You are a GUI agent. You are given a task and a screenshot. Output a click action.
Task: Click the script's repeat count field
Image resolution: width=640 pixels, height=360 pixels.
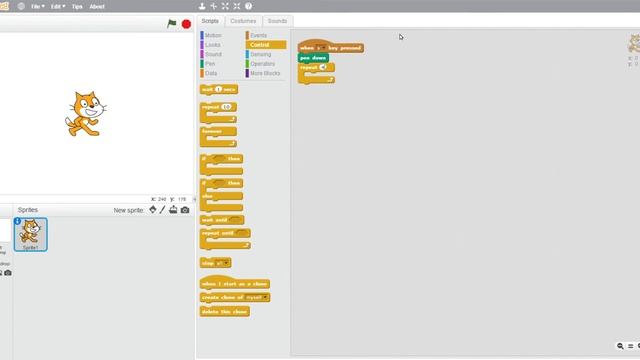click(323, 67)
